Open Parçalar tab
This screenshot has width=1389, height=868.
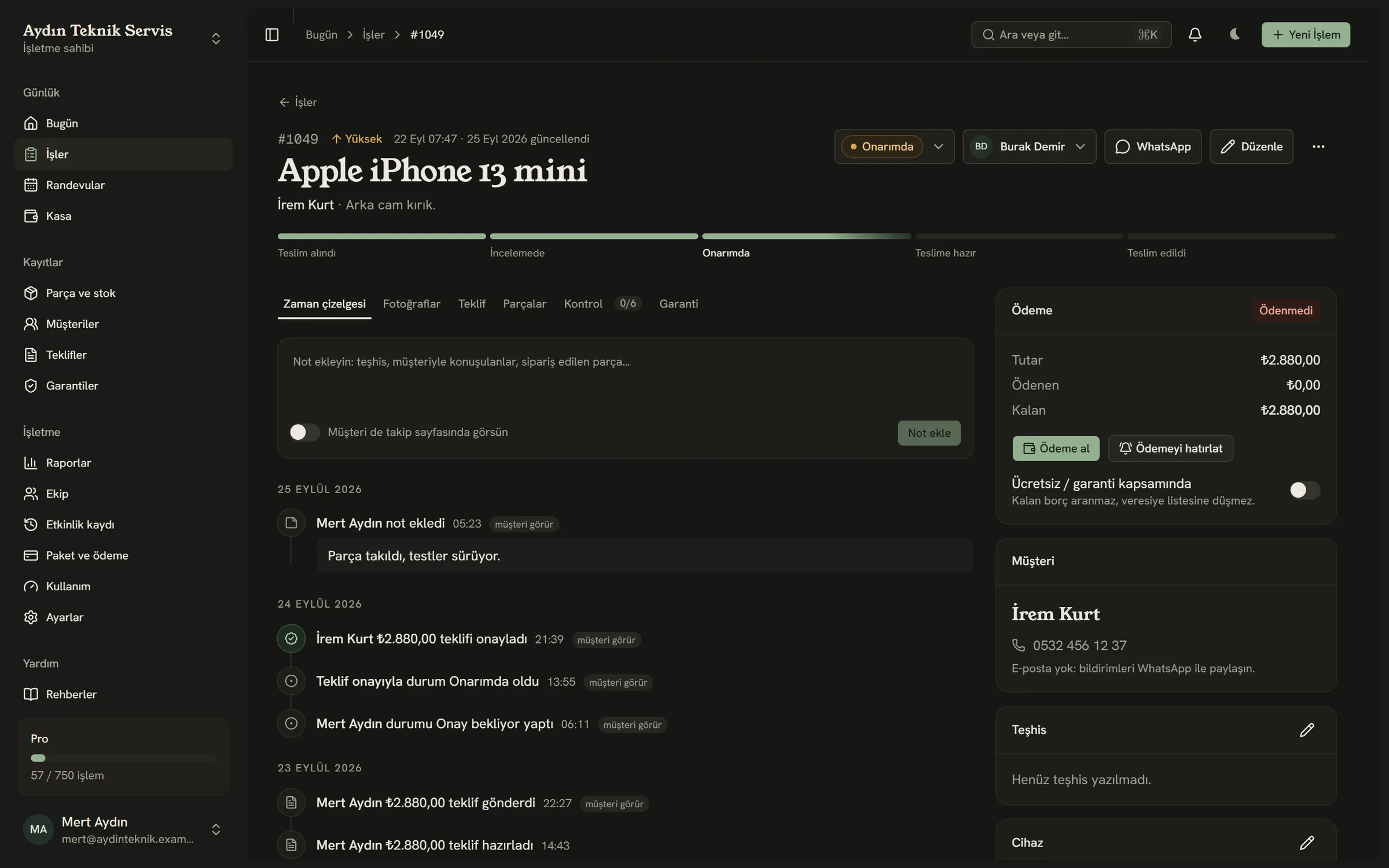[524, 304]
